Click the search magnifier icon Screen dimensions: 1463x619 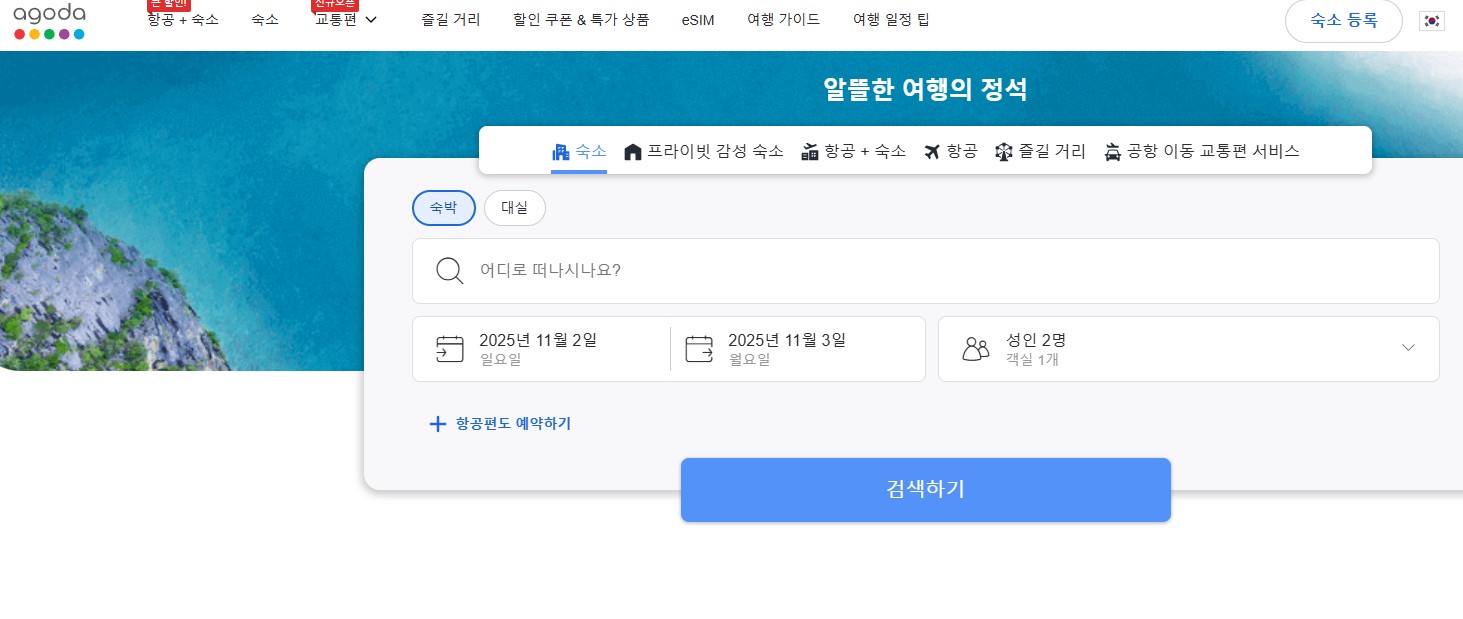coord(449,270)
